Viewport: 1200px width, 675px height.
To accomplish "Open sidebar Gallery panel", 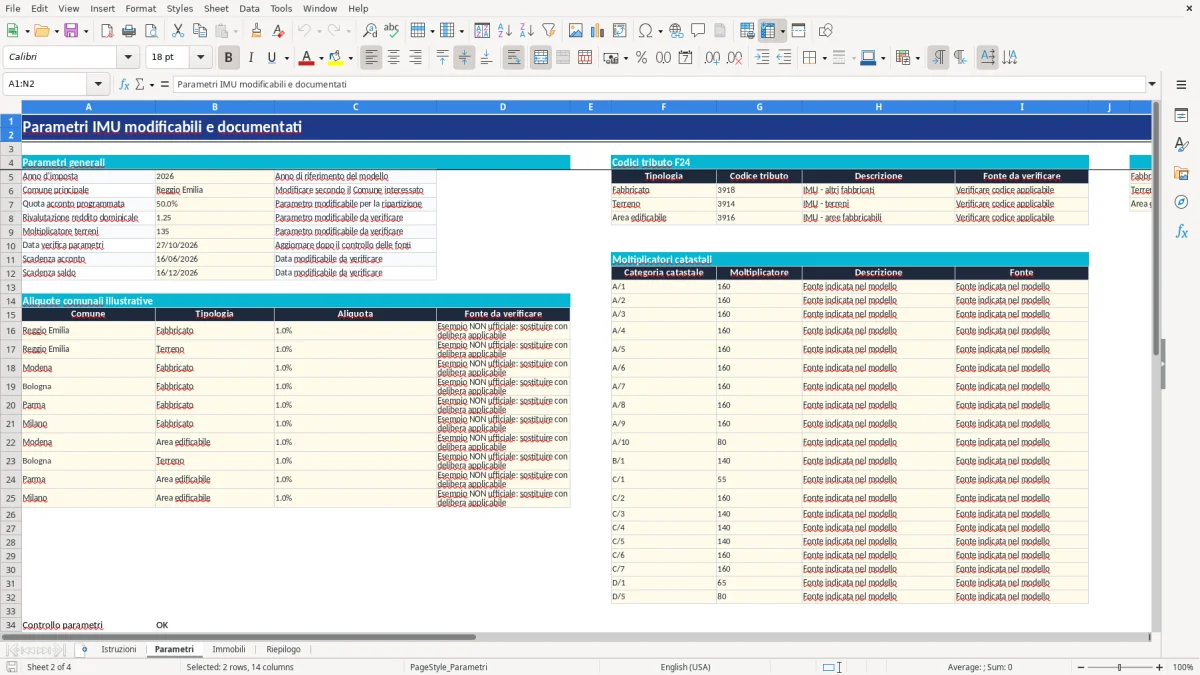I will (1181, 173).
